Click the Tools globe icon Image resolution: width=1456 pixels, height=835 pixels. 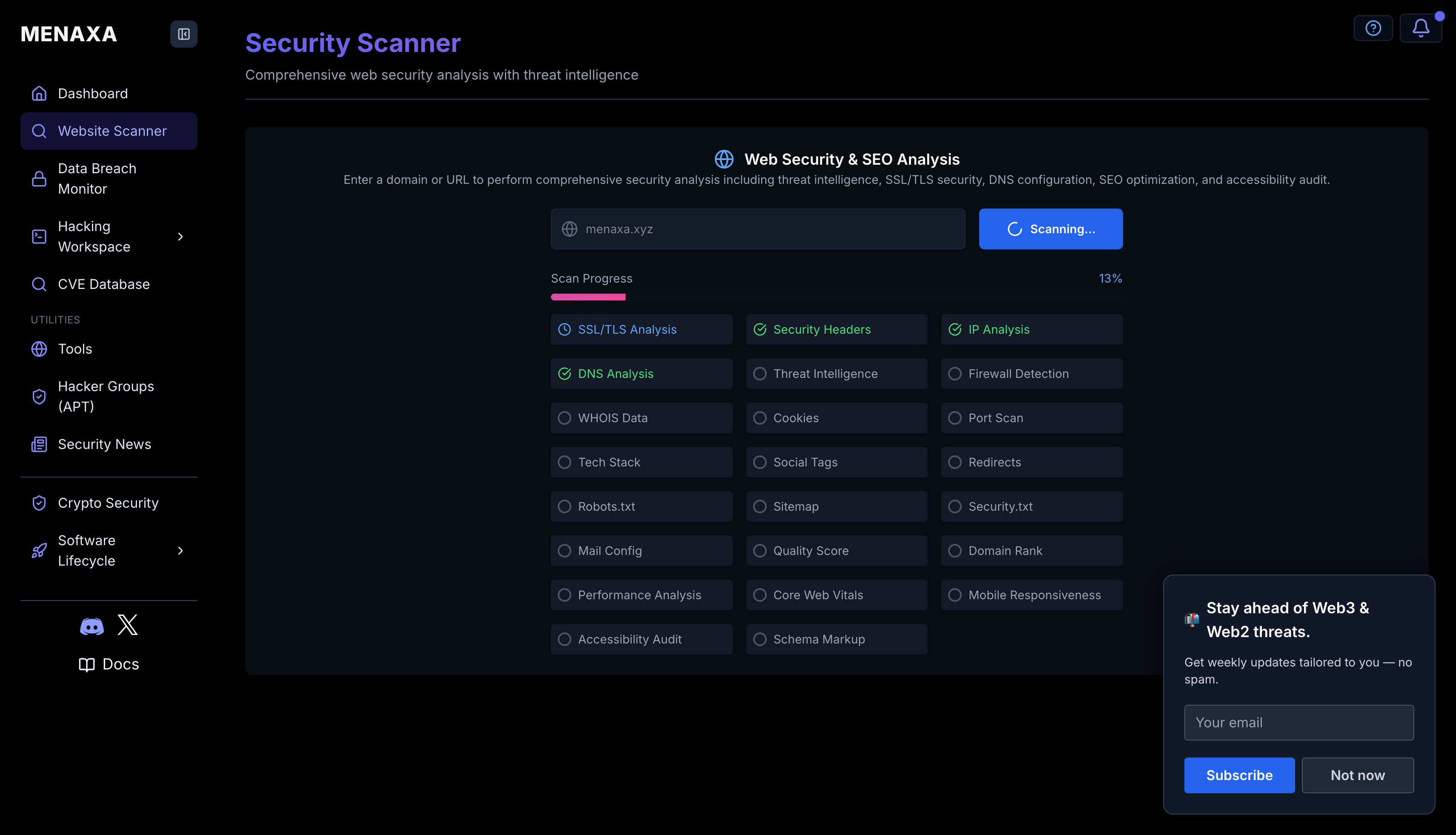click(x=39, y=349)
